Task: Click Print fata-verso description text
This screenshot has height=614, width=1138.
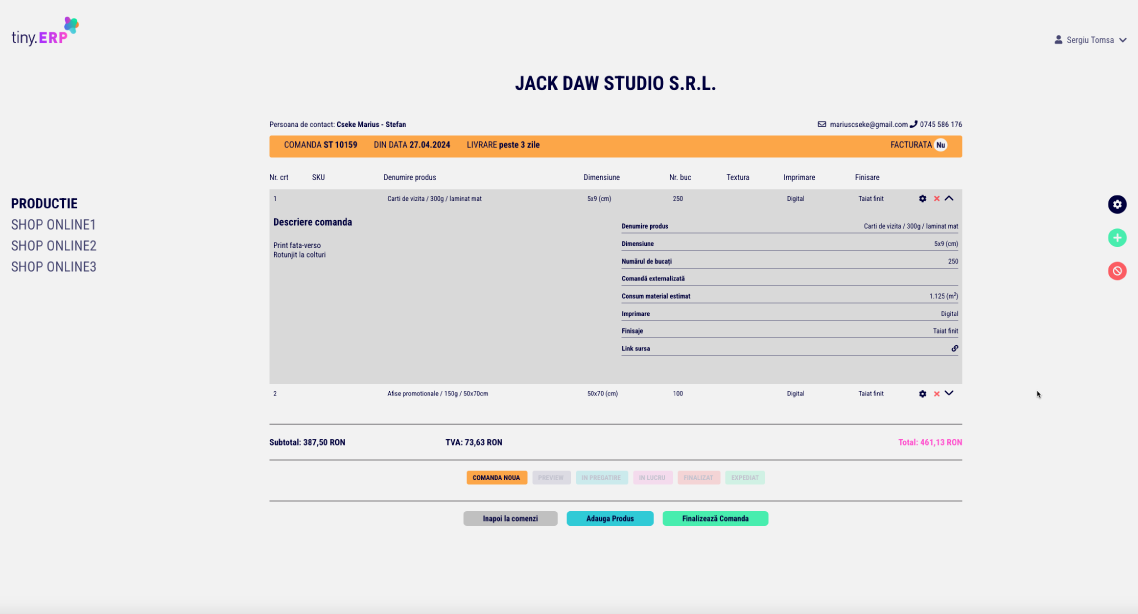Action: coord(297,245)
